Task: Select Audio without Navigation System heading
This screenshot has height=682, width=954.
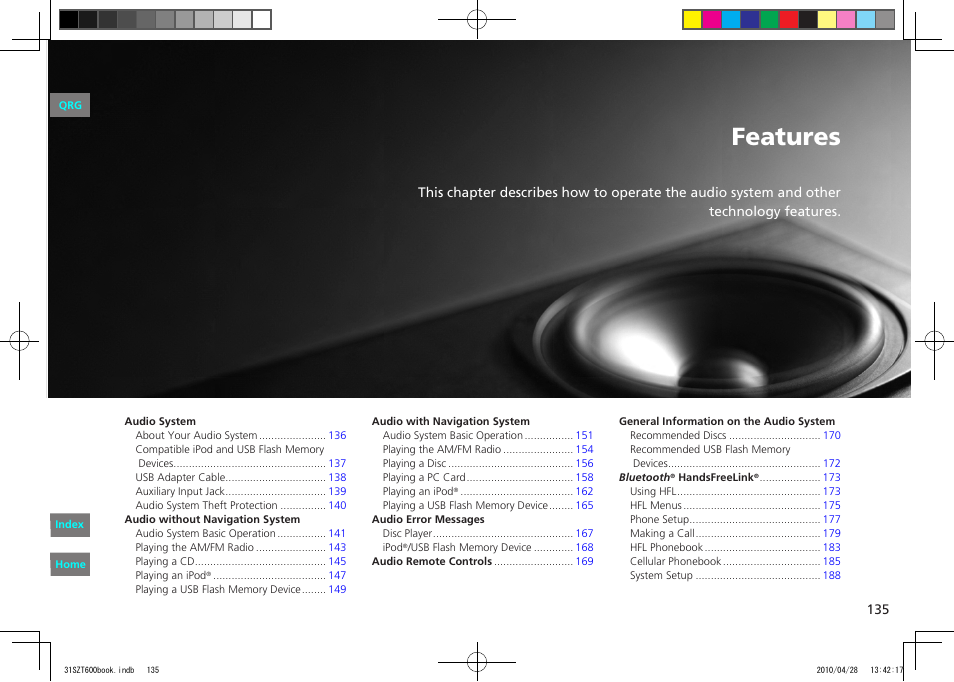Action: [x=212, y=519]
